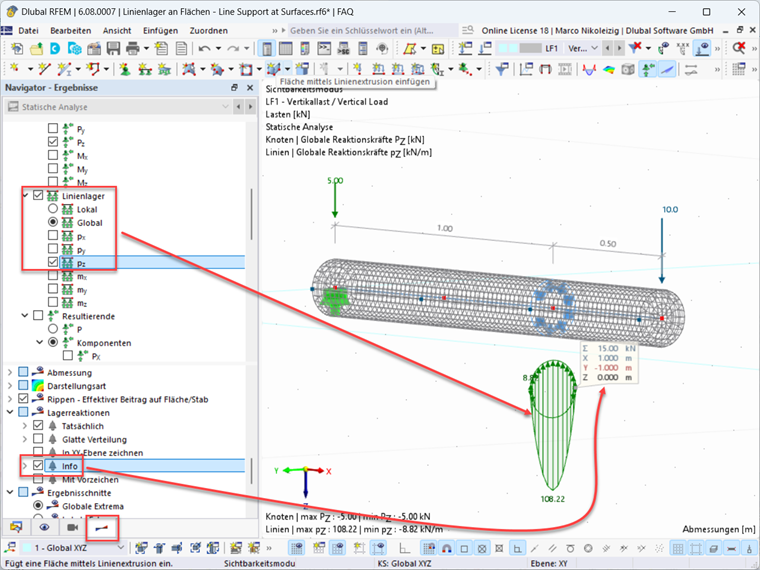Click the new line support tool icon

tap(145, 69)
